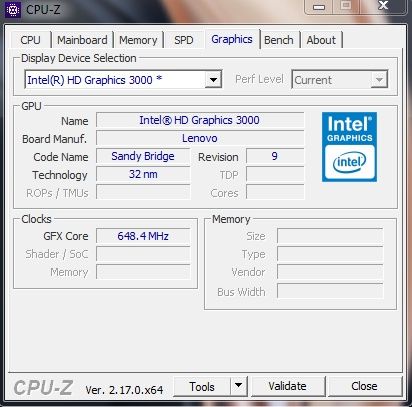Screen dimensions: 412x407
Task: Expand the display device selection dropdown
Action: [213, 80]
